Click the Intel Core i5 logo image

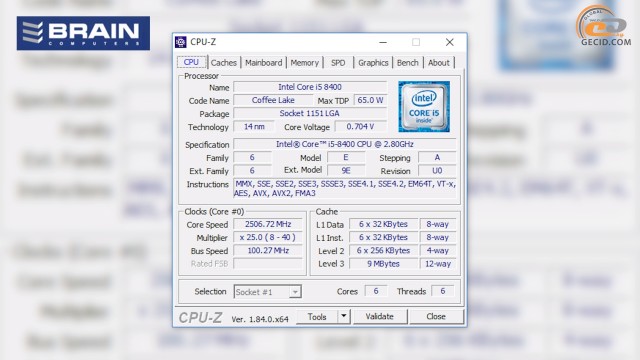[x=424, y=106]
